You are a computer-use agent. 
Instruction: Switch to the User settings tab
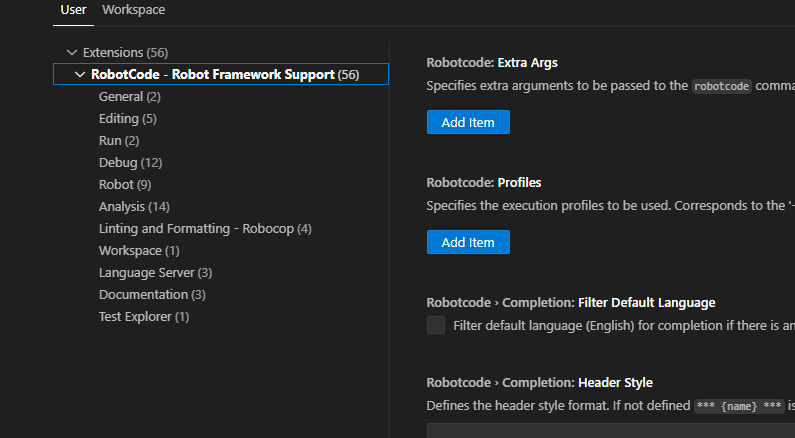tap(73, 10)
